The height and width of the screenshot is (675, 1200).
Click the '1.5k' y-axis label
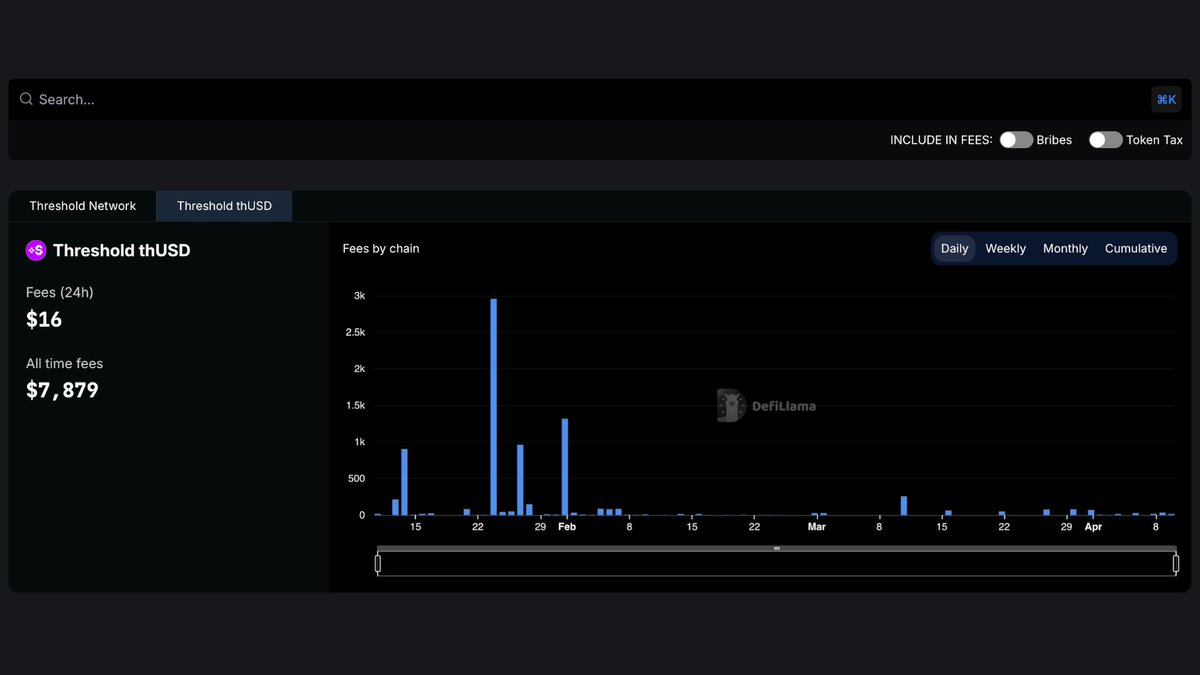click(355, 405)
